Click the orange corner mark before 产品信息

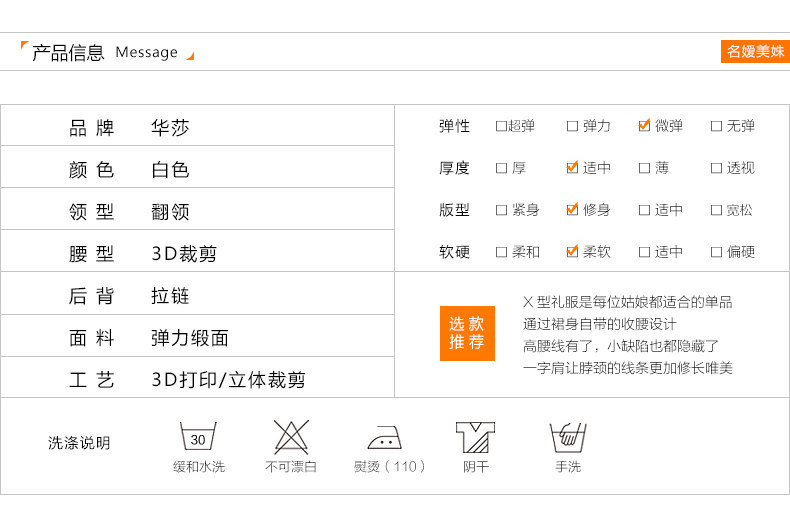point(25,46)
